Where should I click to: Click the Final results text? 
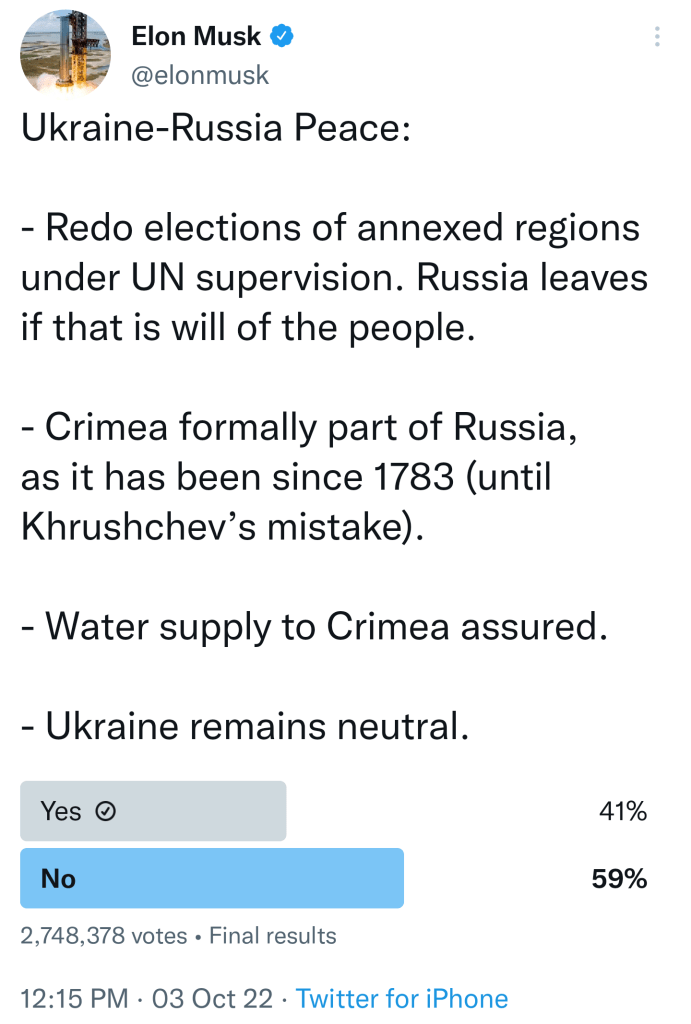273,936
